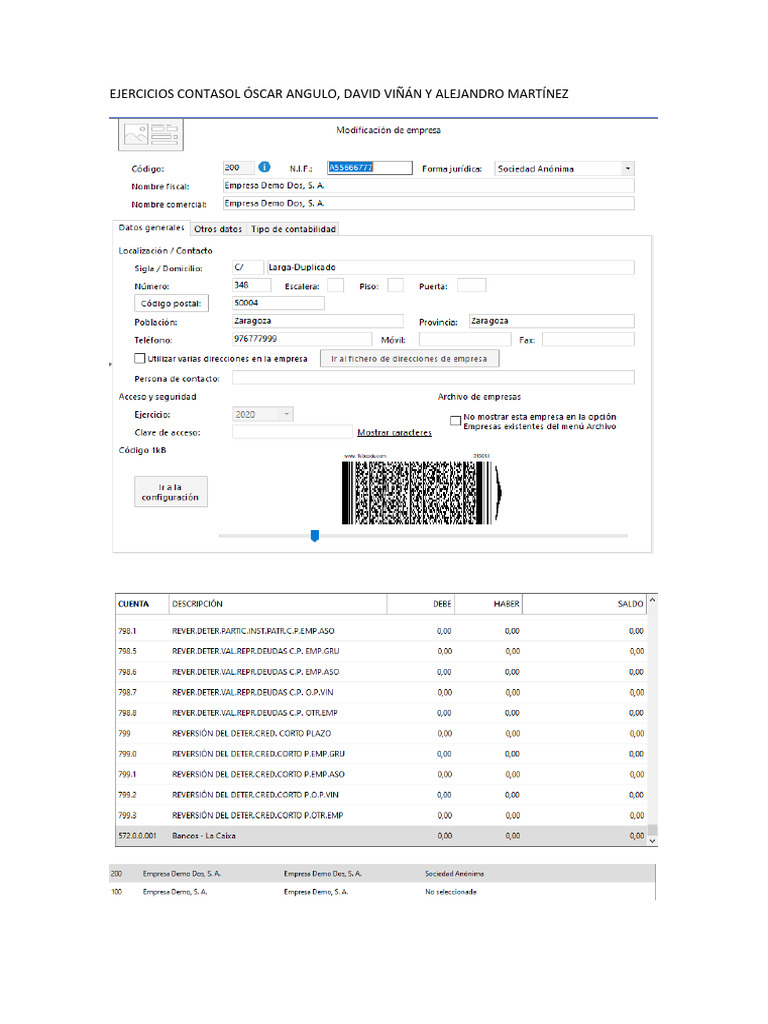Image resolution: width=768 pixels, height=1024 pixels.
Task: Open the Forma jurídica dropdown
Action: 626,169
